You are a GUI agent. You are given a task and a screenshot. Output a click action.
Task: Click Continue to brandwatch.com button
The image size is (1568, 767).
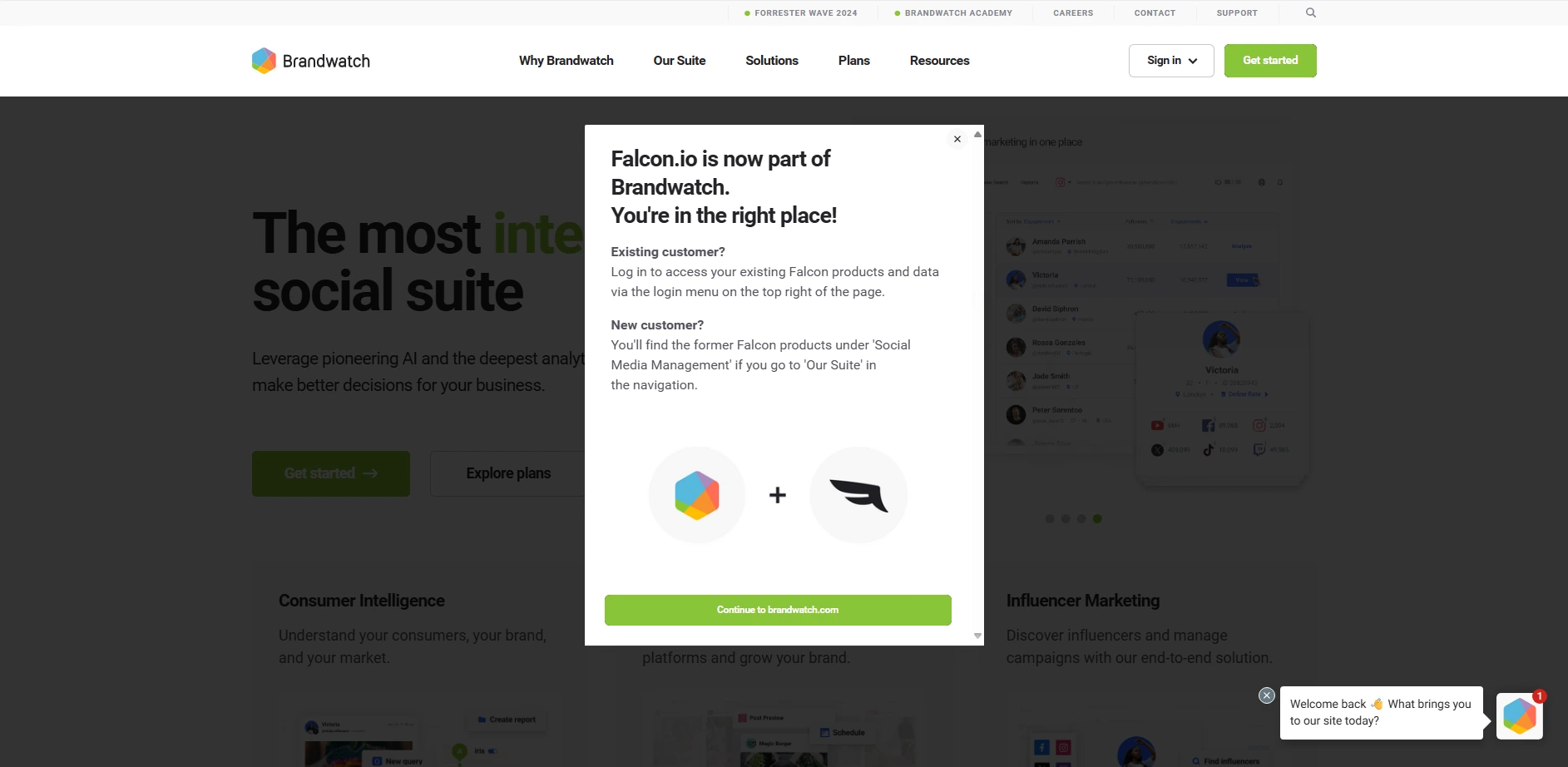[x=778, y=610]
